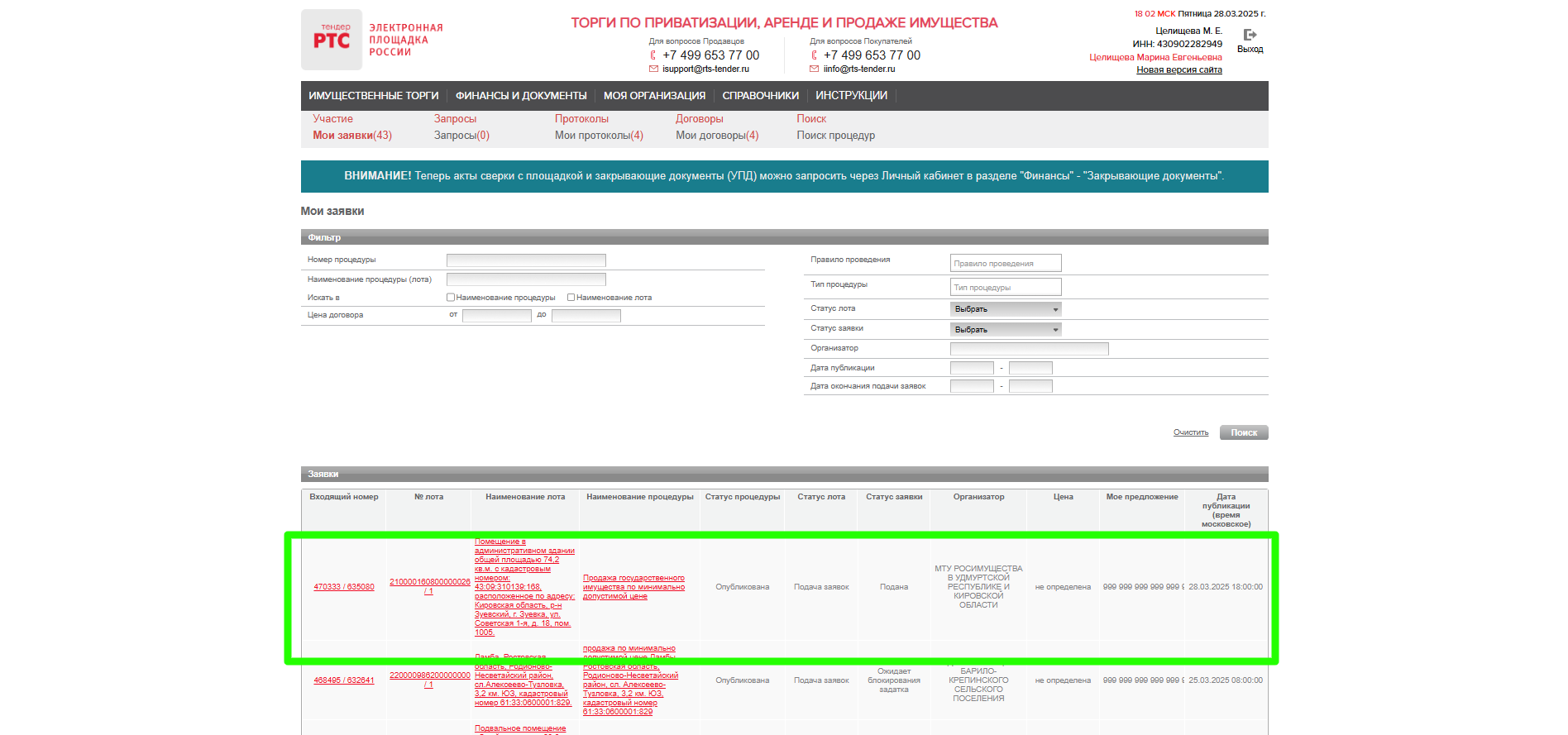Click the Статус заявки column header
This screenshot has width=1568, height=735.
pyautogui.click(x=894, y=497)
